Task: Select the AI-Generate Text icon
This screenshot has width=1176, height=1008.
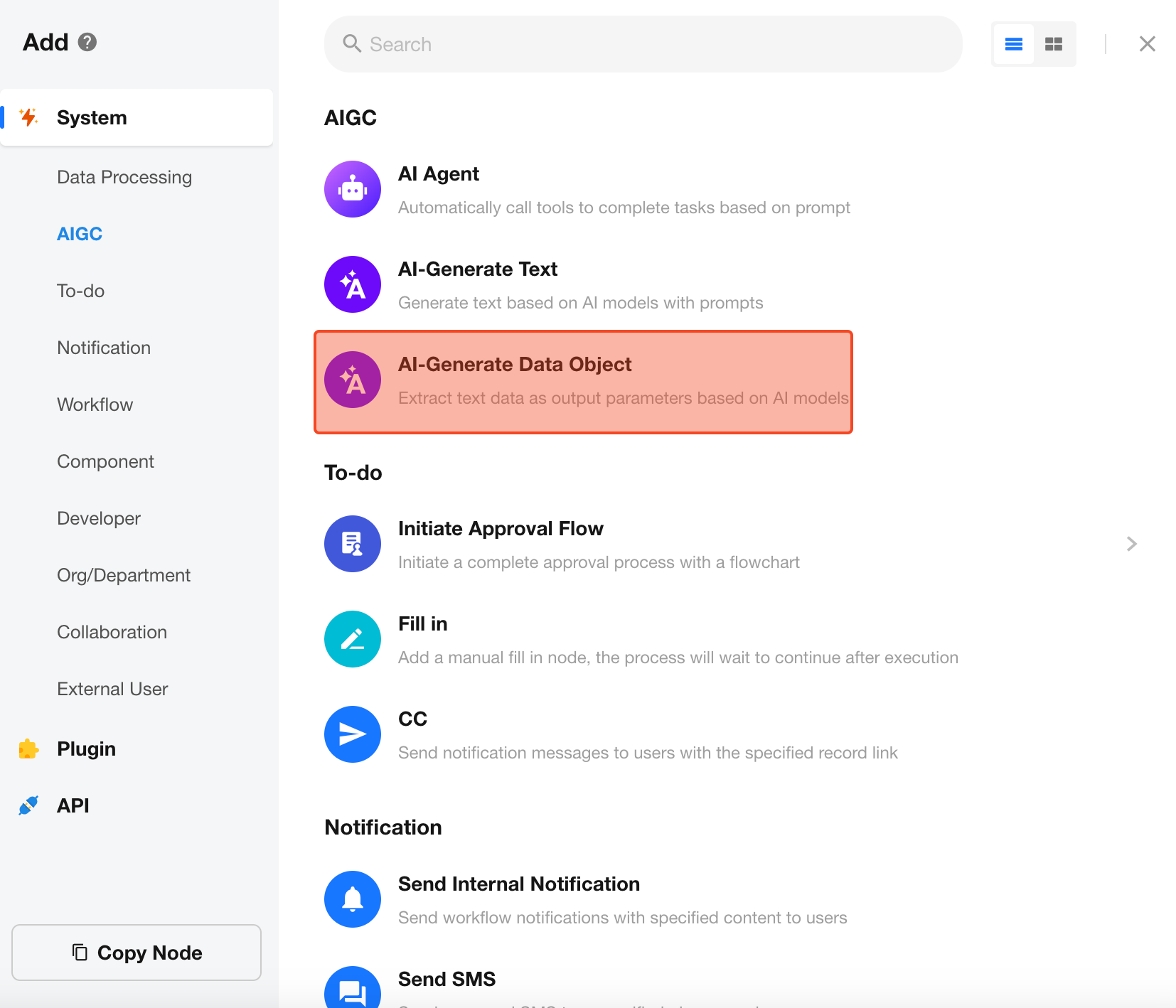Action: coord(353,284)
